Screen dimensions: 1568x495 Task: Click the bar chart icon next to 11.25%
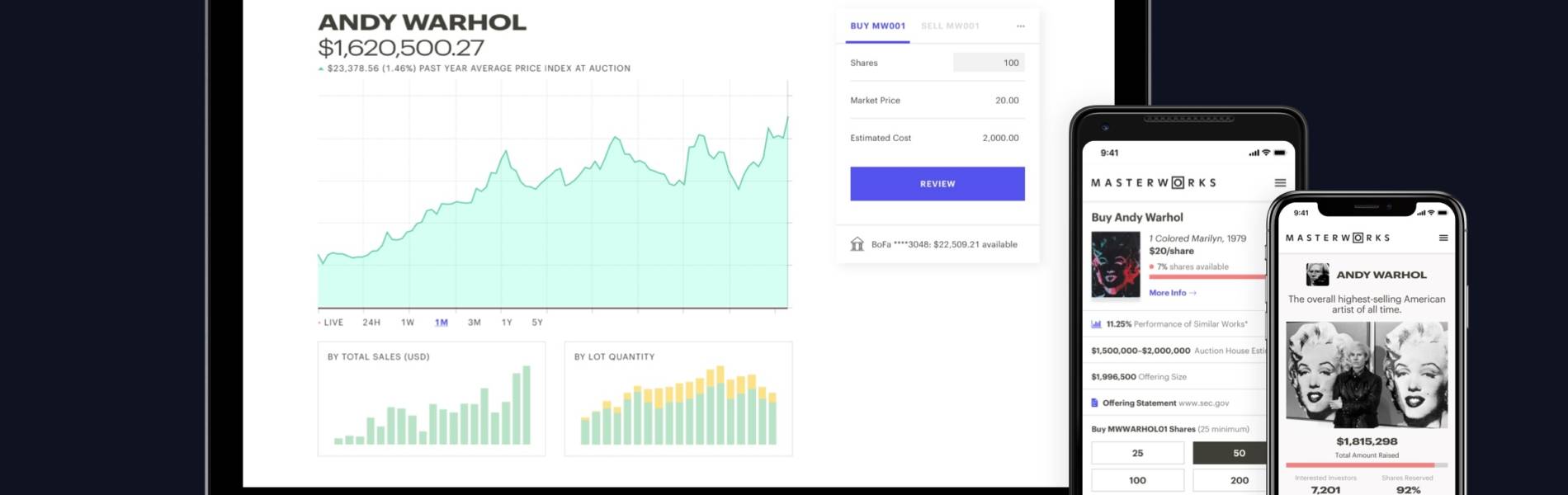point(1096,324)
